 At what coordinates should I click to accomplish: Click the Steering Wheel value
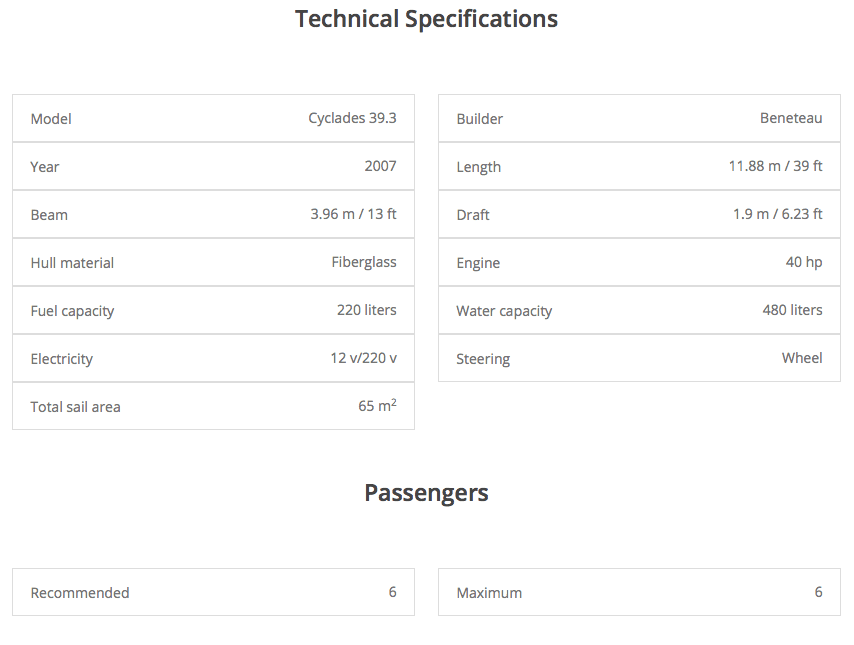pos(802,358)
